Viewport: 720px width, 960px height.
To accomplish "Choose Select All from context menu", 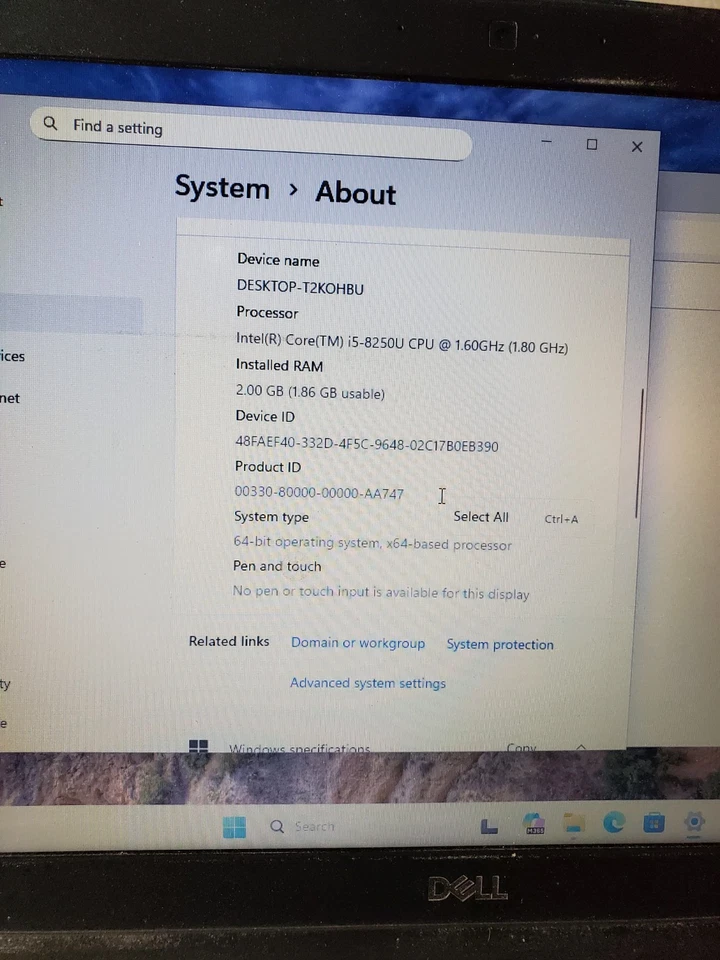I will click(481, 517).
